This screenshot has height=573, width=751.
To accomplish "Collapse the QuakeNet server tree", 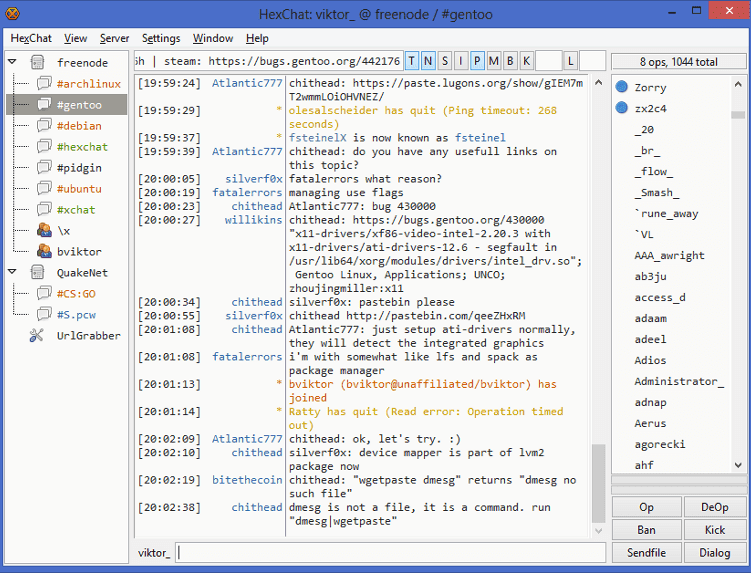I will coord(13,273).
